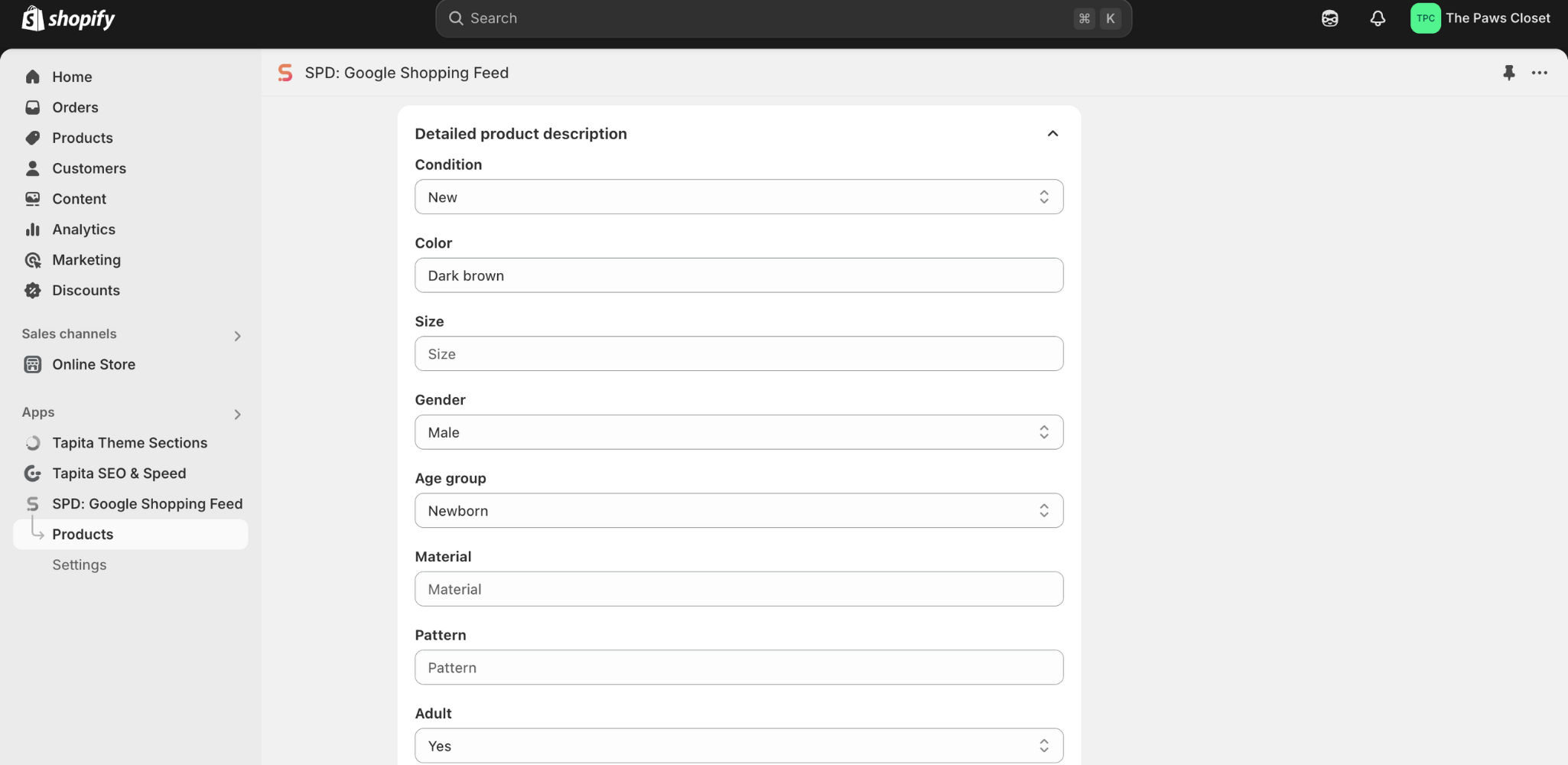Click the Home icon in sidebar
1568x765 pixels.
(32, 76)
